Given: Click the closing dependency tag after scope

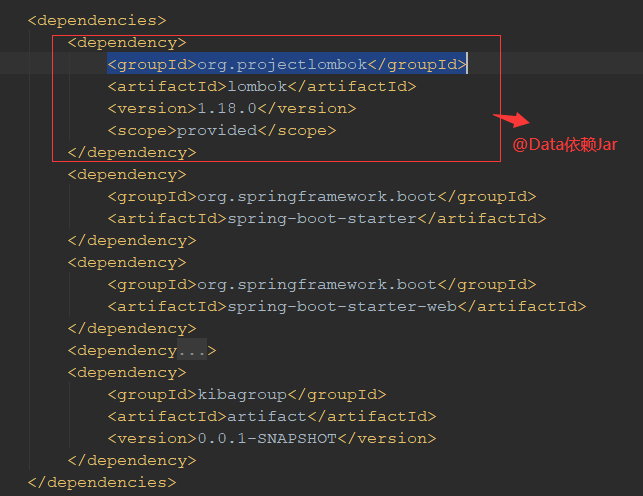Looking at the screenshot, I should click(x=132, y=152).
